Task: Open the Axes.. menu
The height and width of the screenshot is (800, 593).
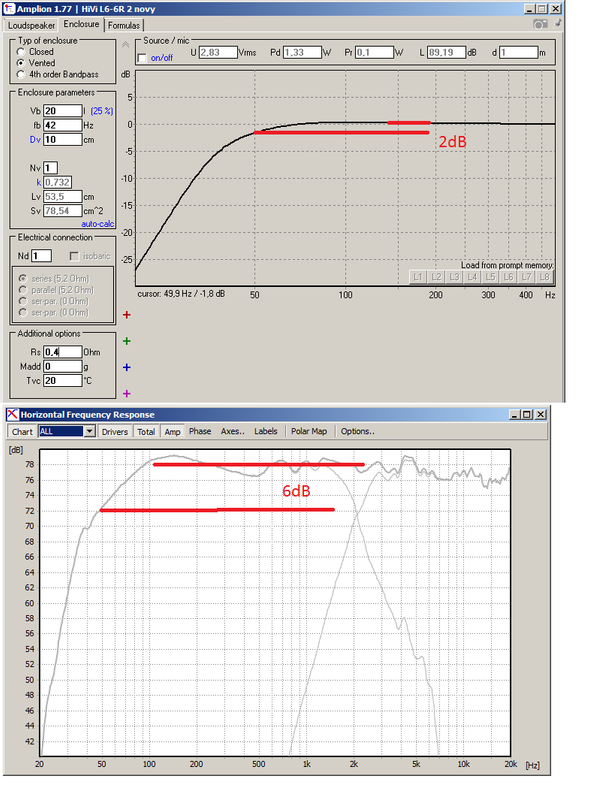Action: [x=233, y=431]
